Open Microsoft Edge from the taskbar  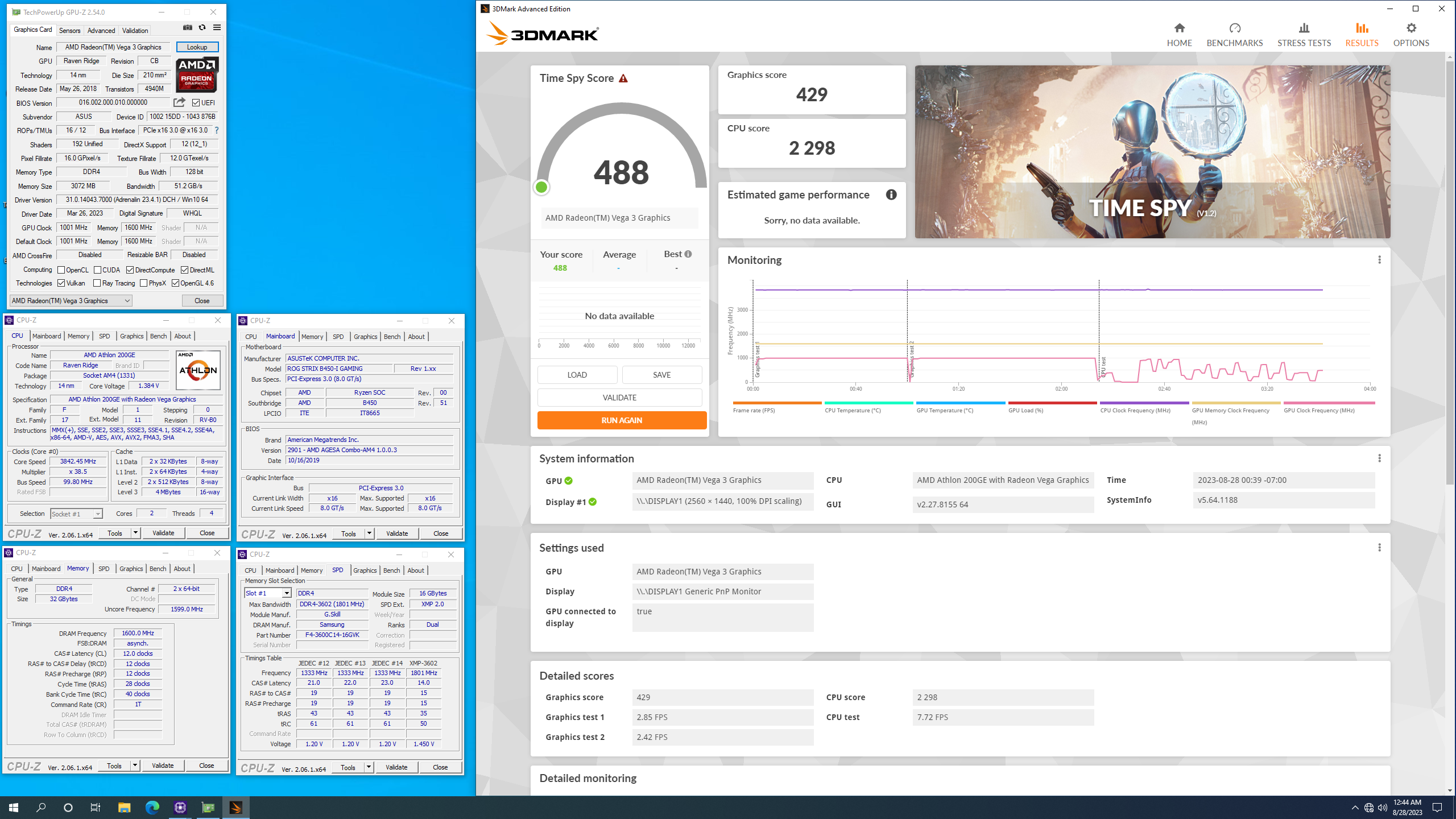click(x=152, y=807)
